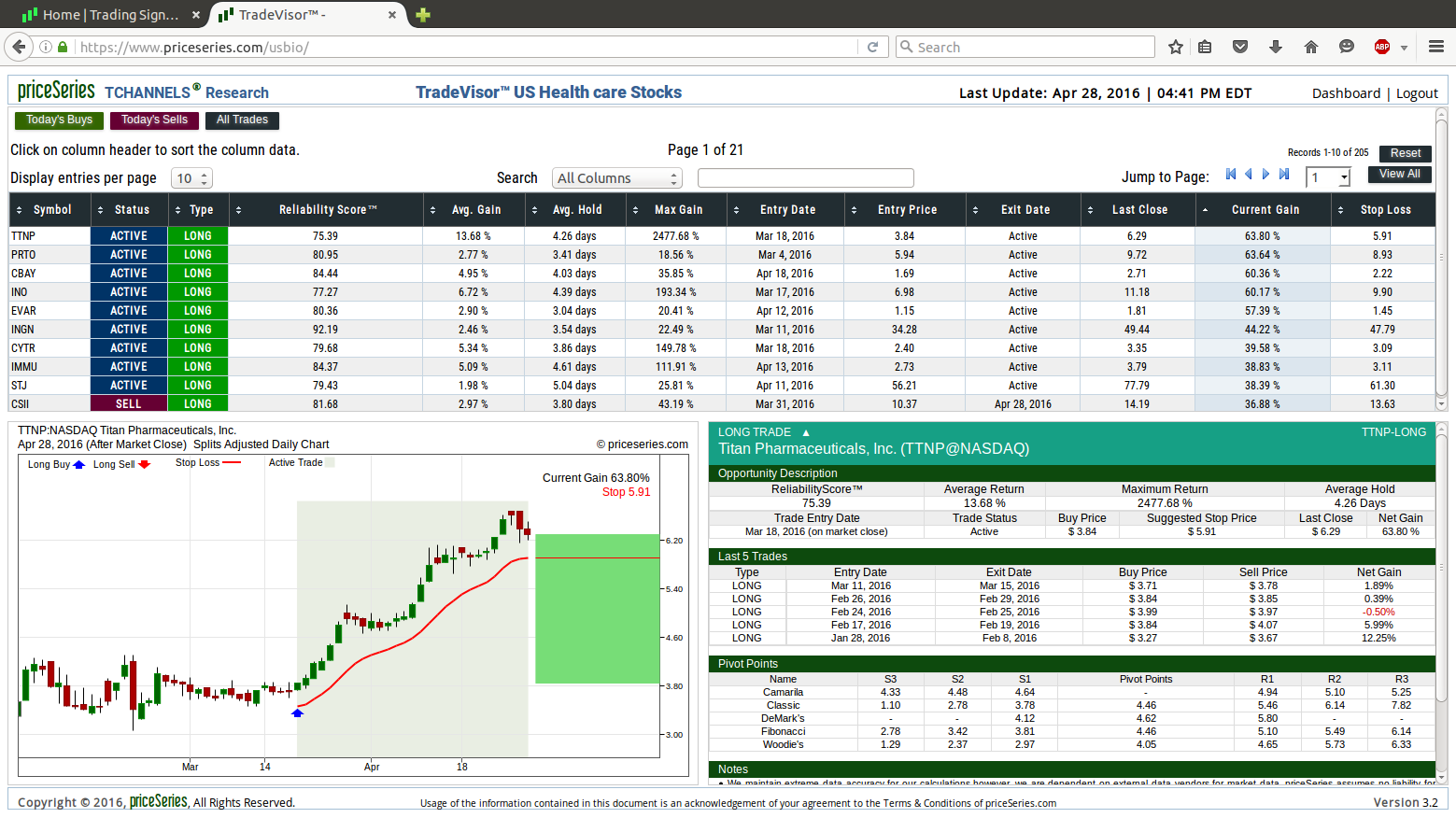The width and height of the screenshot is (1456, 818).
Task: Click the priceSeries logo
Action: [56, 91]
